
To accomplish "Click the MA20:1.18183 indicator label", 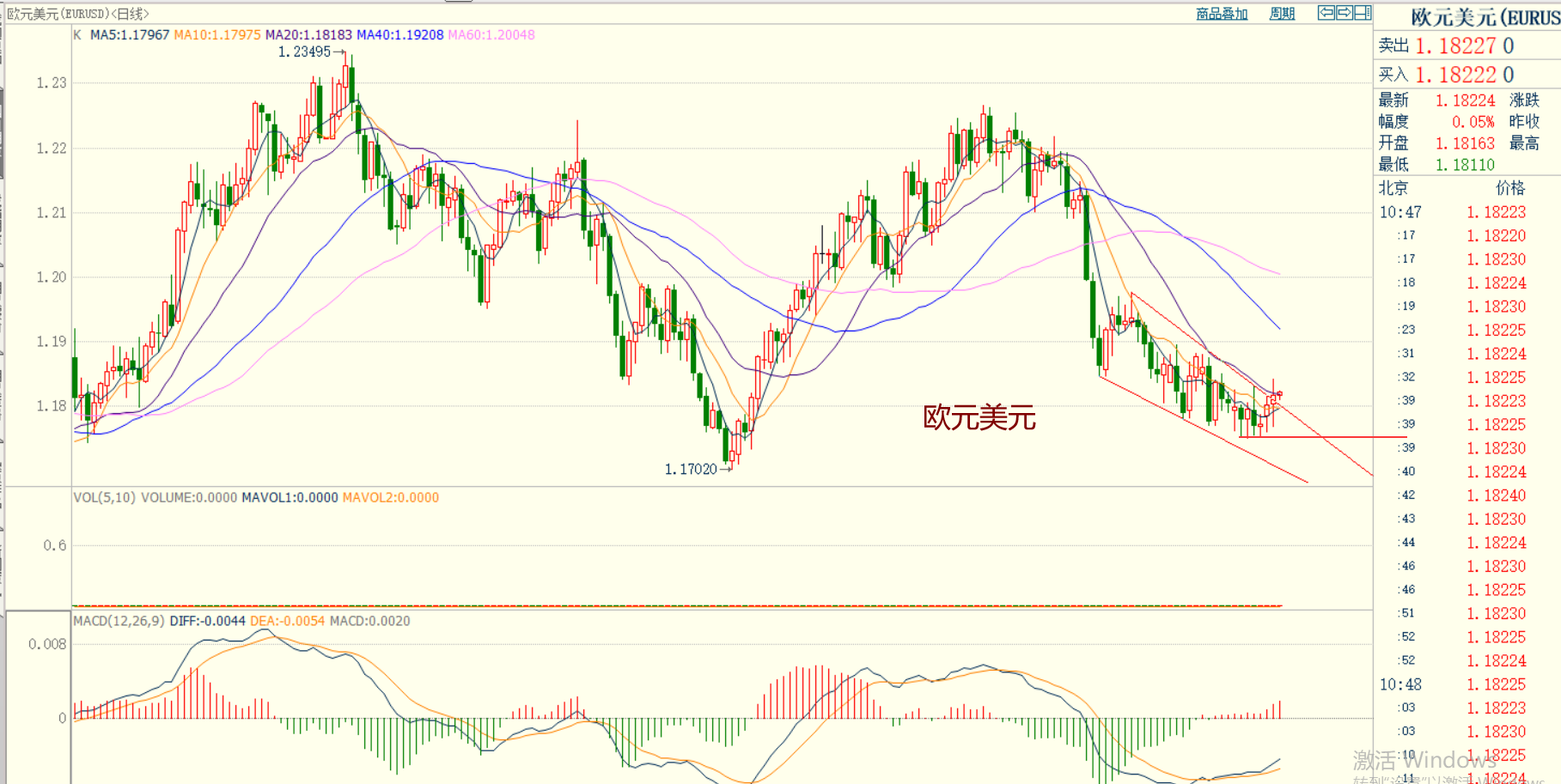I will click(308, 35).
